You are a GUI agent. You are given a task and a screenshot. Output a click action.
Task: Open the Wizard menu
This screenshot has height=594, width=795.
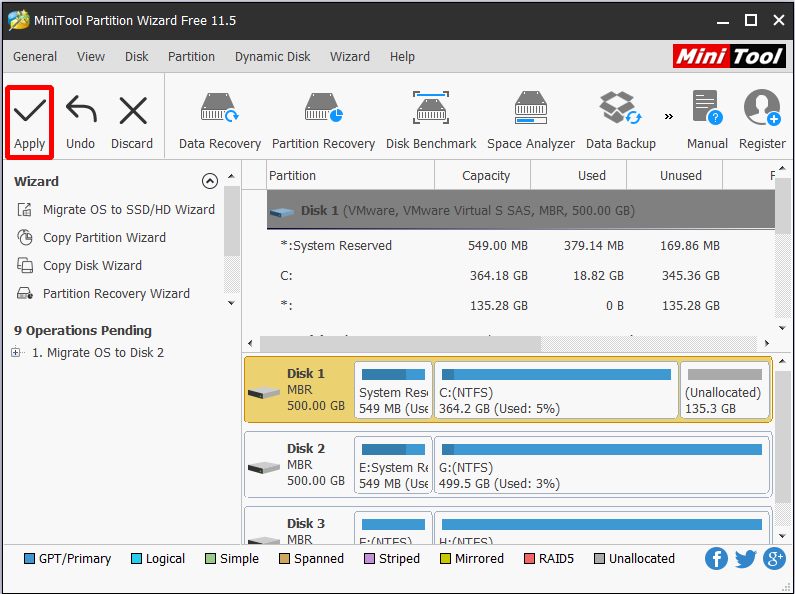tap(350, 57)
